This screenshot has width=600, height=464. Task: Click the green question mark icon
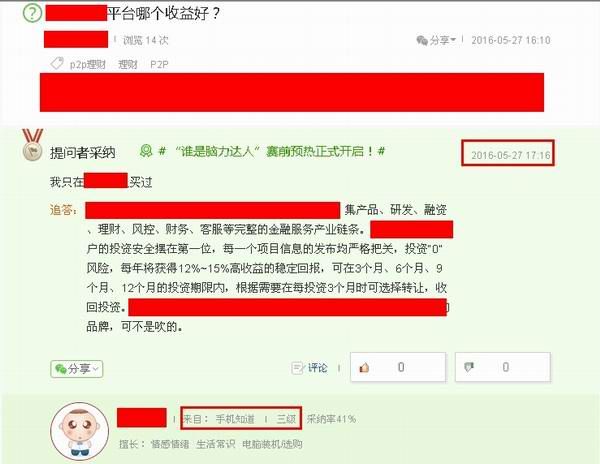(32, 13)
